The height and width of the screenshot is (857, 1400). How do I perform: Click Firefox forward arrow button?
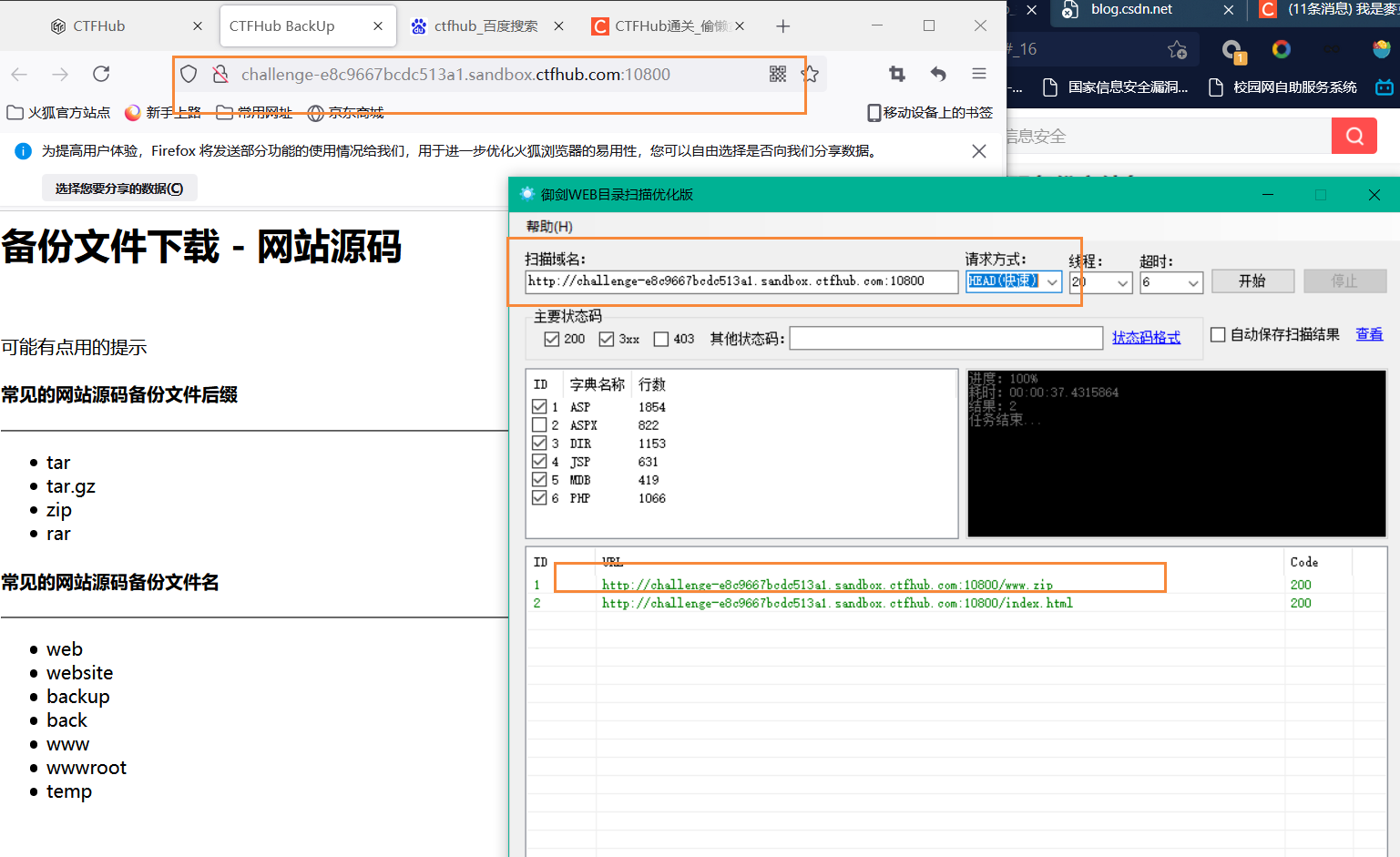[x=60, y=74]
